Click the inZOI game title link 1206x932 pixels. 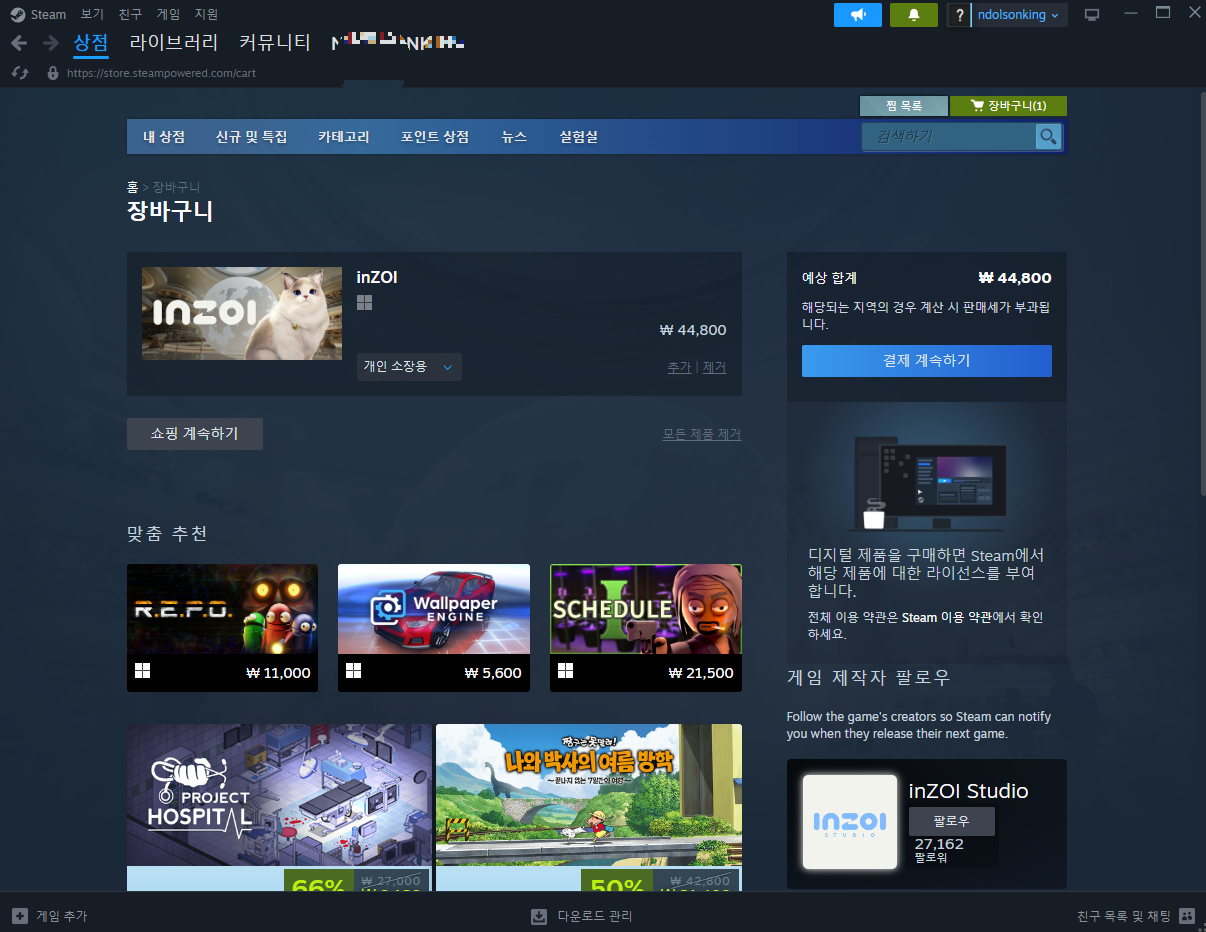click(x=377, y=278)
